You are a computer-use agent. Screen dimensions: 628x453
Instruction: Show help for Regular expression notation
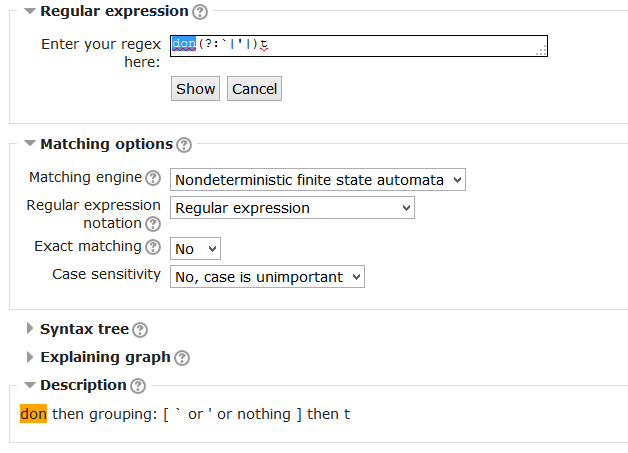point(153,224)
